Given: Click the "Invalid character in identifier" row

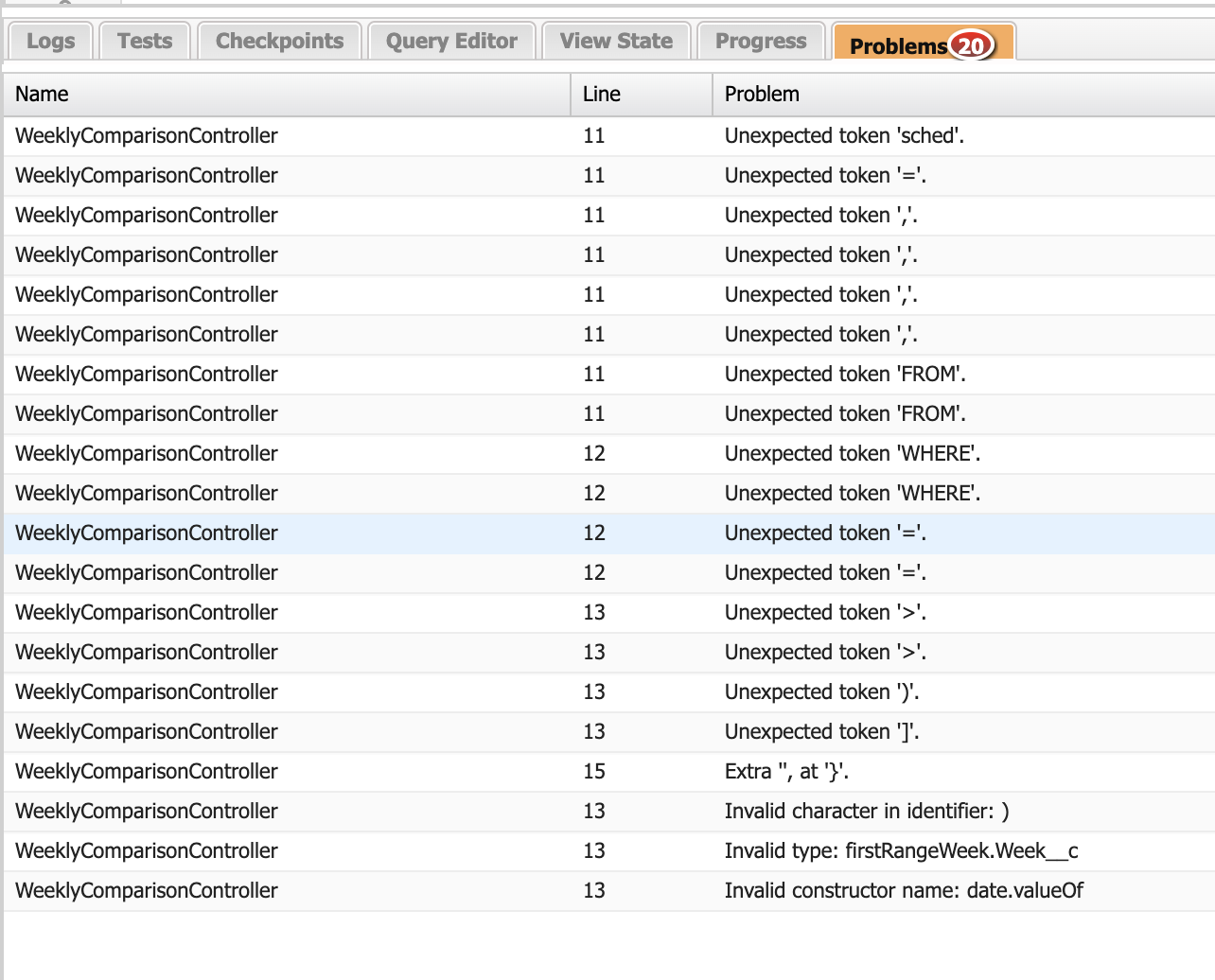Looking at the screenshot, I should (x=866, y=812).
